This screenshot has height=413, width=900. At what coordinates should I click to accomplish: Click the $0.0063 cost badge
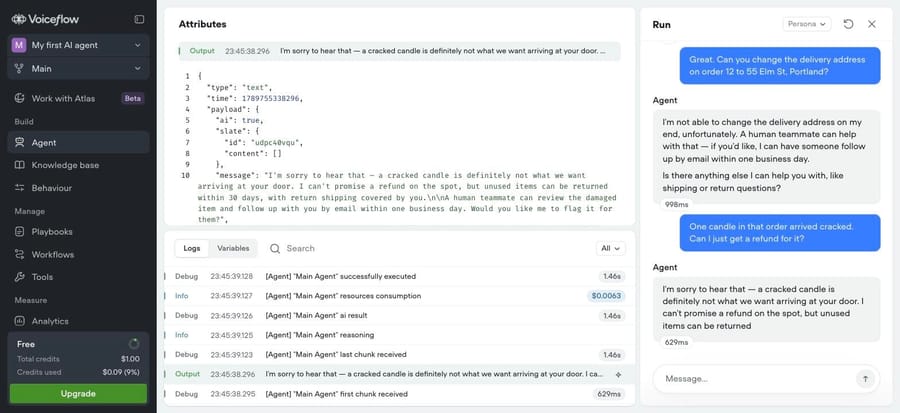(606, 296)
